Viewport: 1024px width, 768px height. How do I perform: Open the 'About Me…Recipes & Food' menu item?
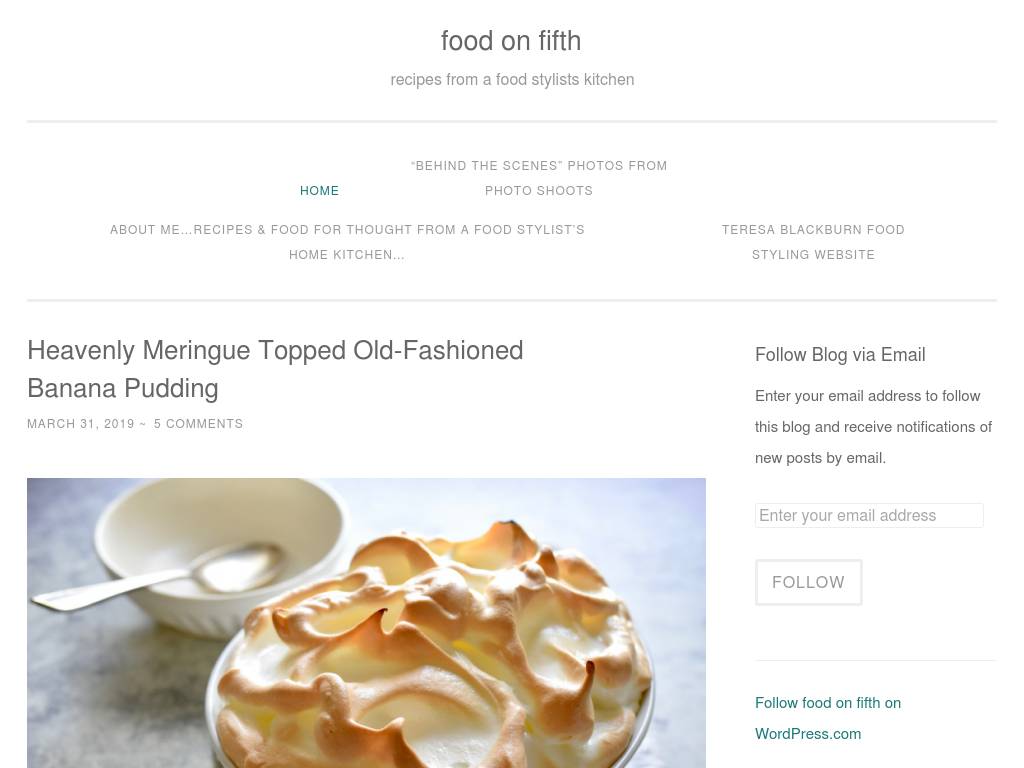pos(347,242)
